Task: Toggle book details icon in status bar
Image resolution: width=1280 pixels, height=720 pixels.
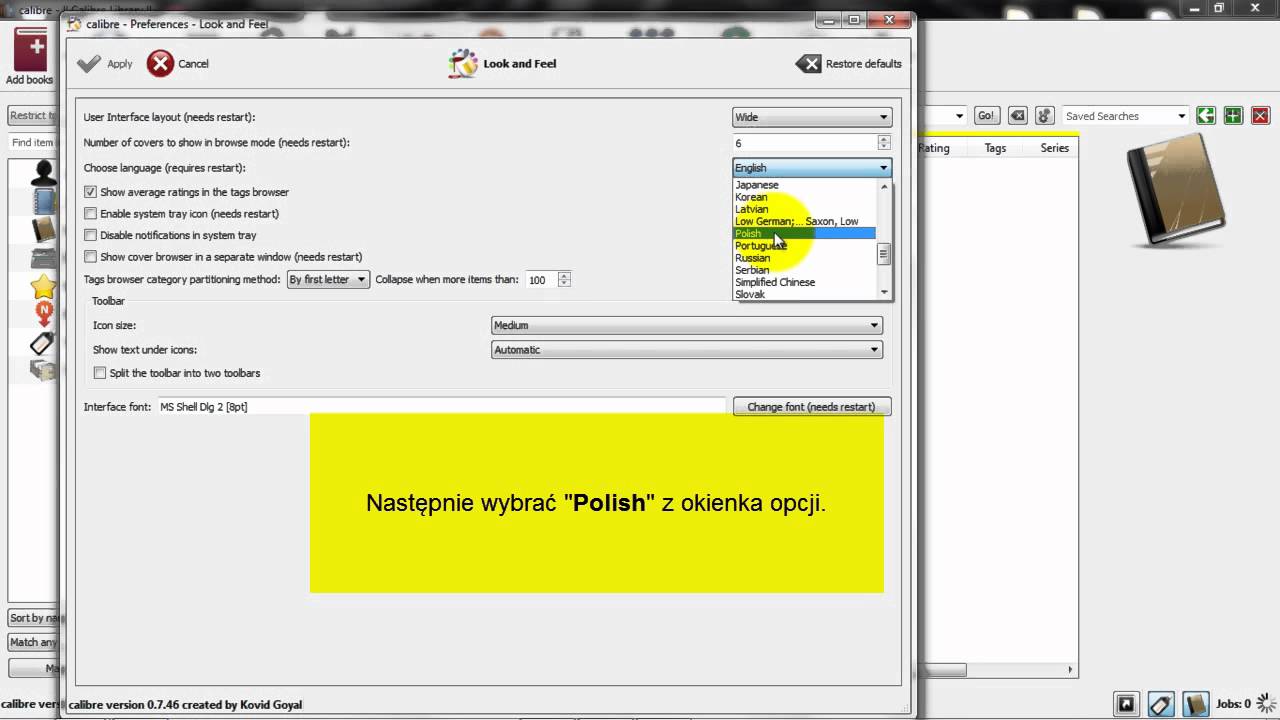Action: coord(1195,704)
